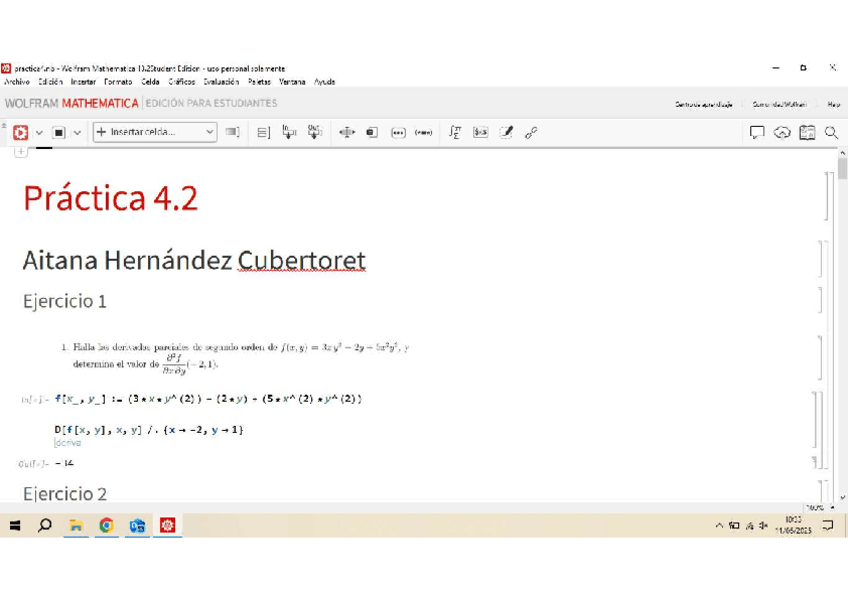848x599 pixels.
Task: Click the notebook vertical scrollbar thumb
Action: 843,168
